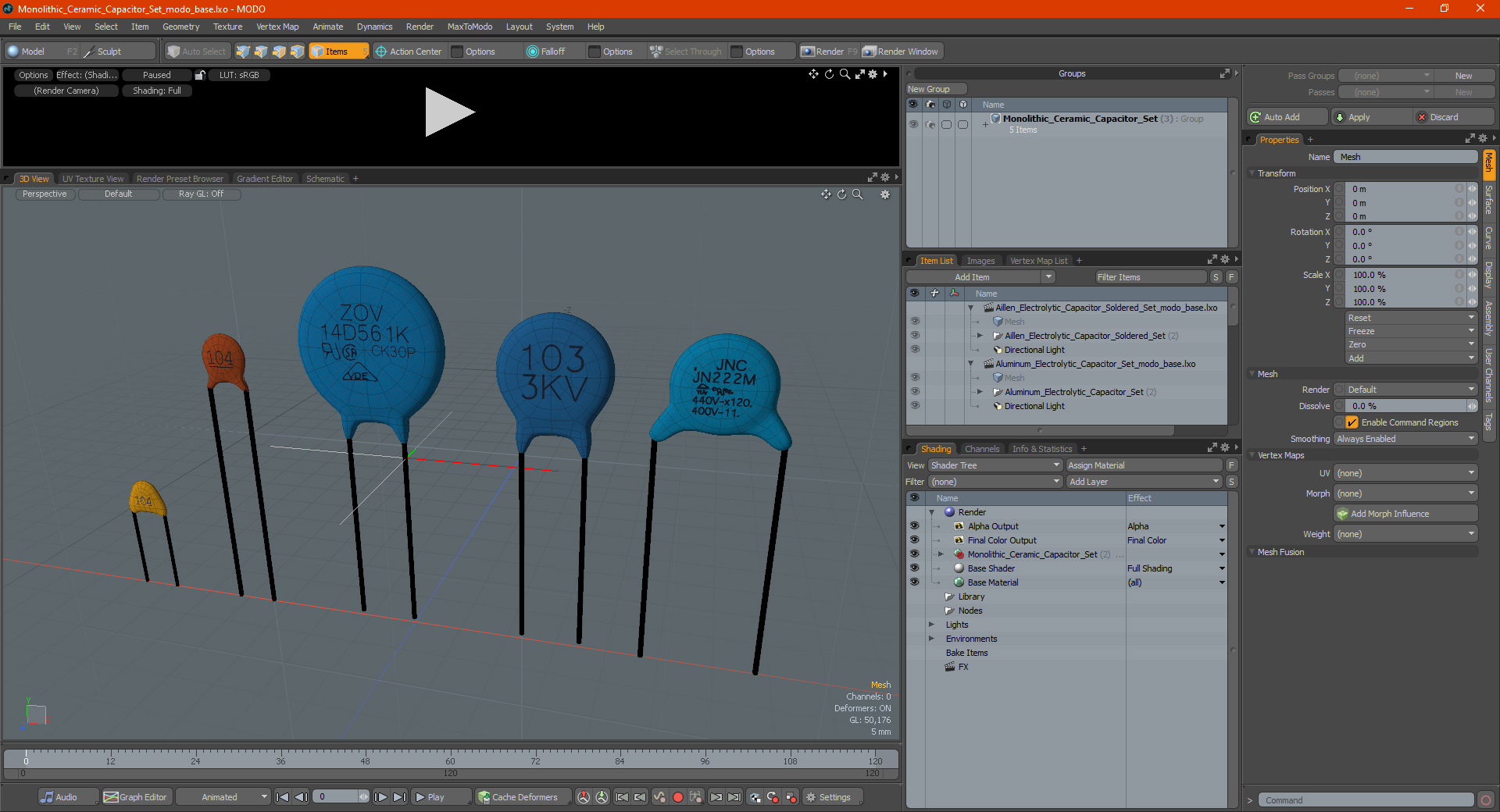Click the Dissolve percentage slider
Viewport: 1500px width, 812px height.
click(x=1405, y=406)
